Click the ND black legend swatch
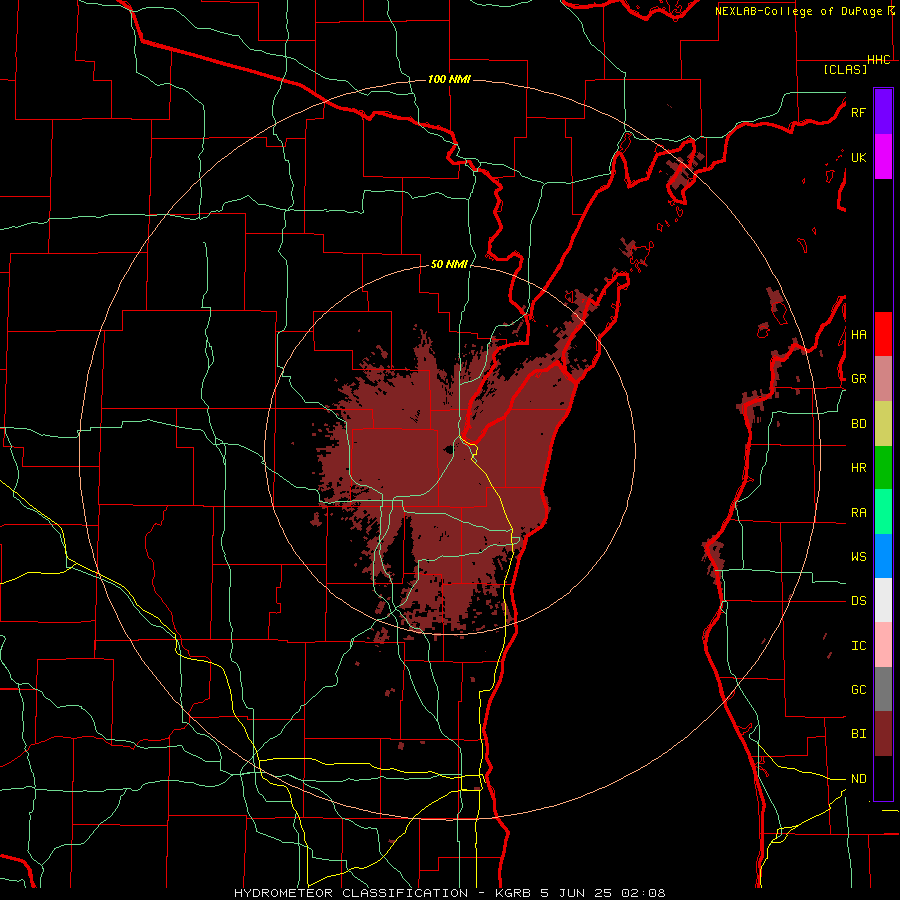This screenshot has height=900, width=900. pos(883,778)
